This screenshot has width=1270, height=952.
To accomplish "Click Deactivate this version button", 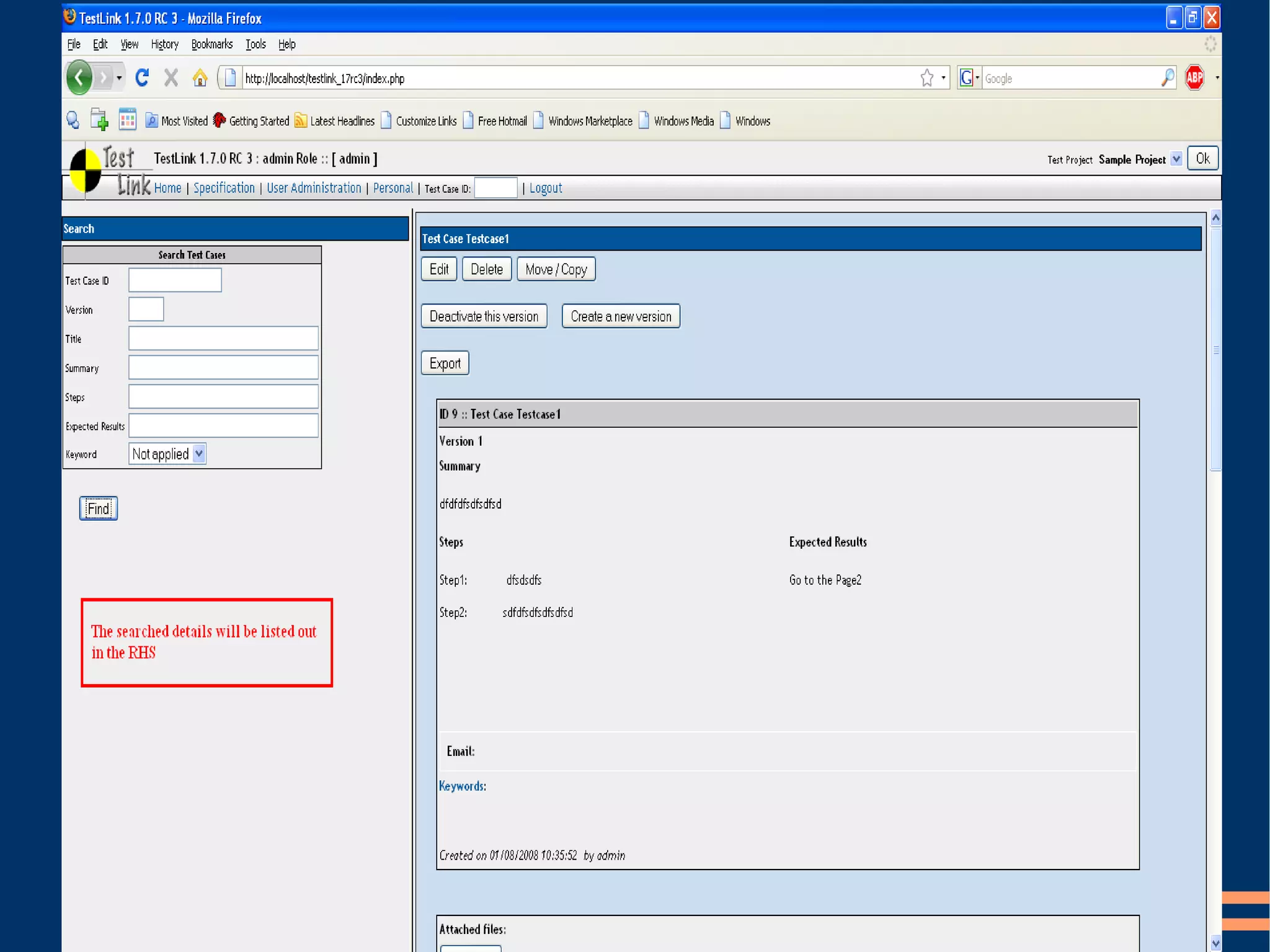I will 484,316.
